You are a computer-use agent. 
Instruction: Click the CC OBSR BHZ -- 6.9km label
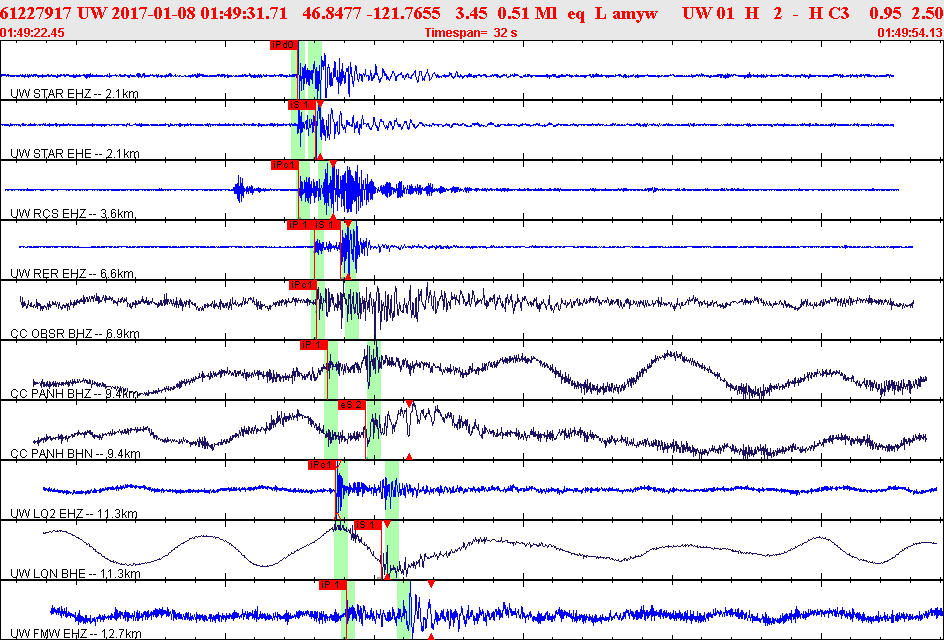click(75, 334)
